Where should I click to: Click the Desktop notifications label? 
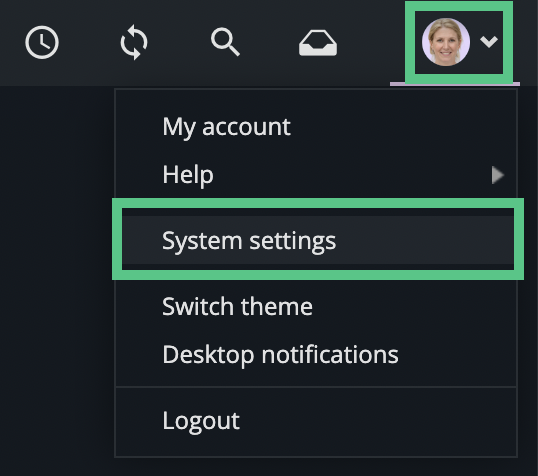click(x=280, y=355)
